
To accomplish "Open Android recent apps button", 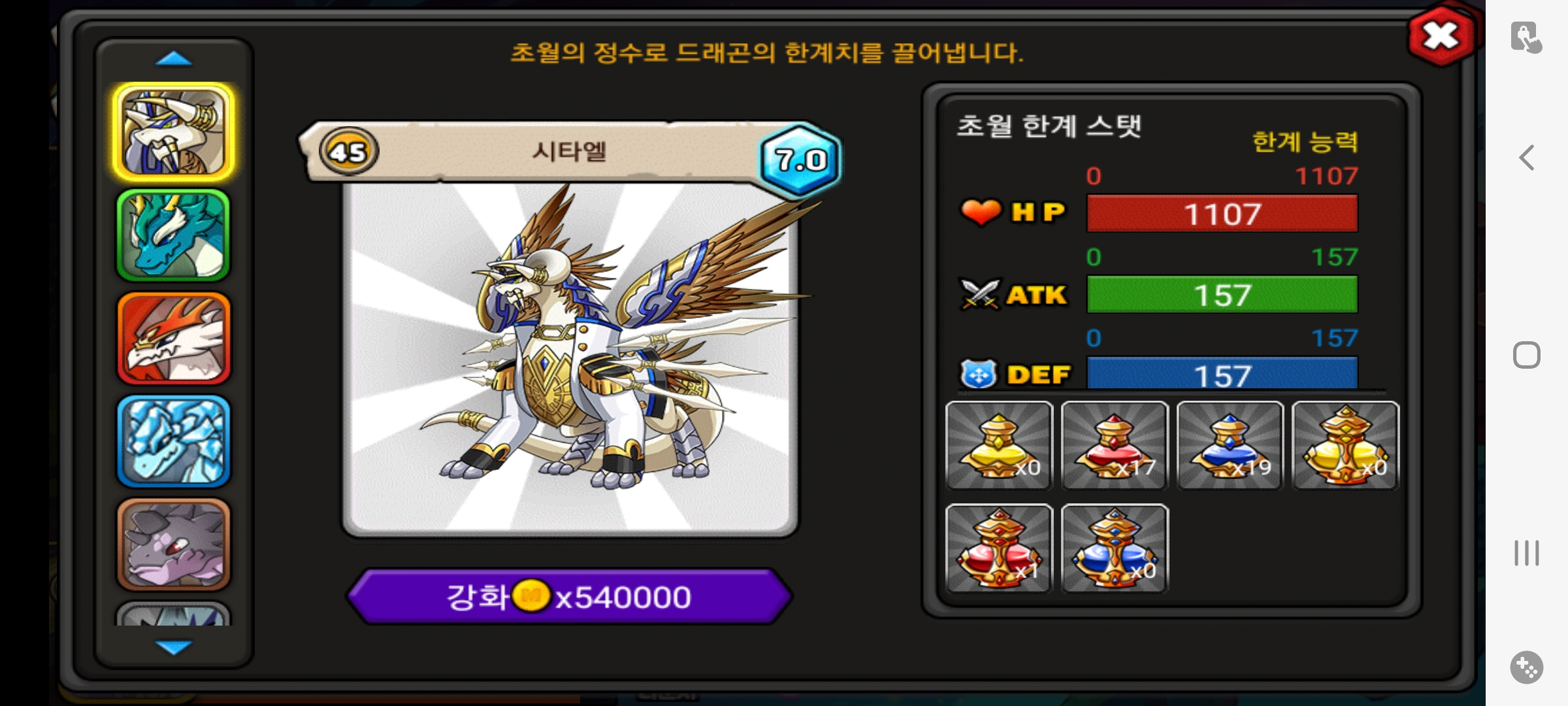I will 1526,553.
